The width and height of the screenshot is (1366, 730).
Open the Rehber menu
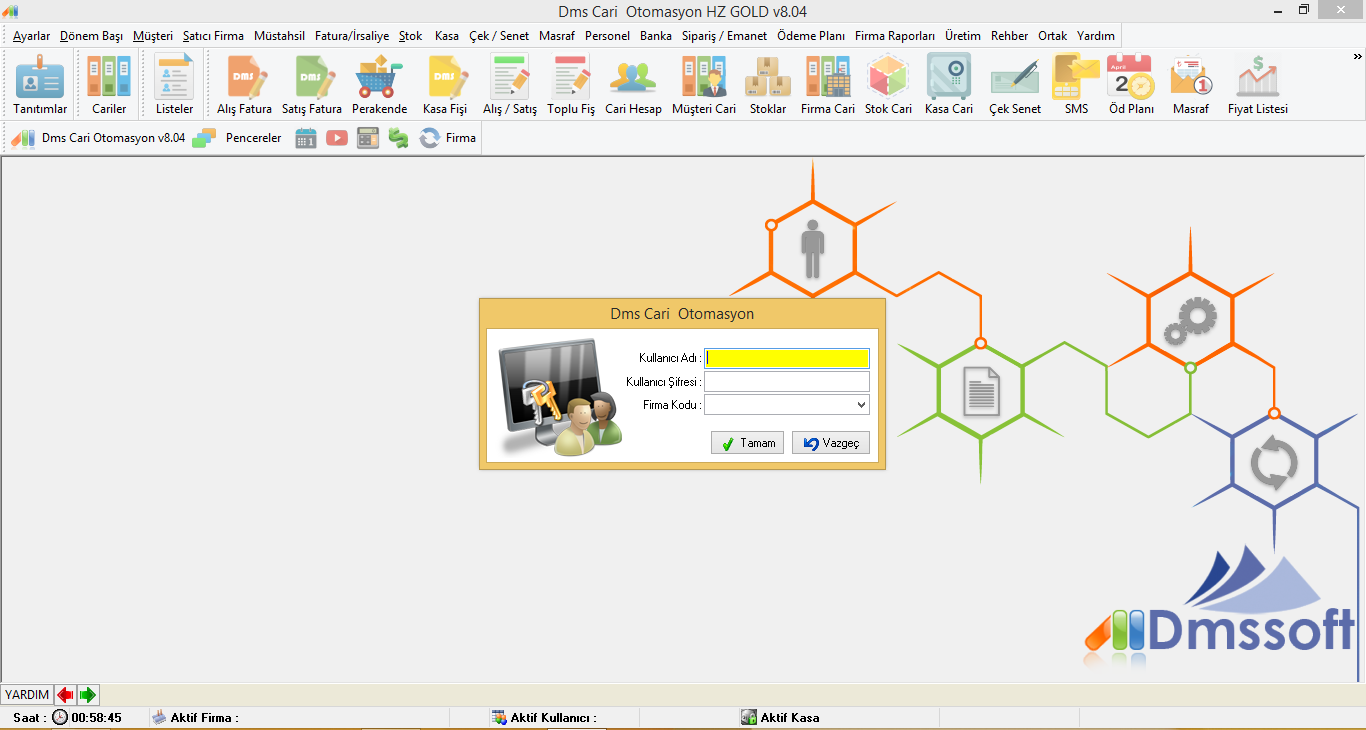(1010, 36)
